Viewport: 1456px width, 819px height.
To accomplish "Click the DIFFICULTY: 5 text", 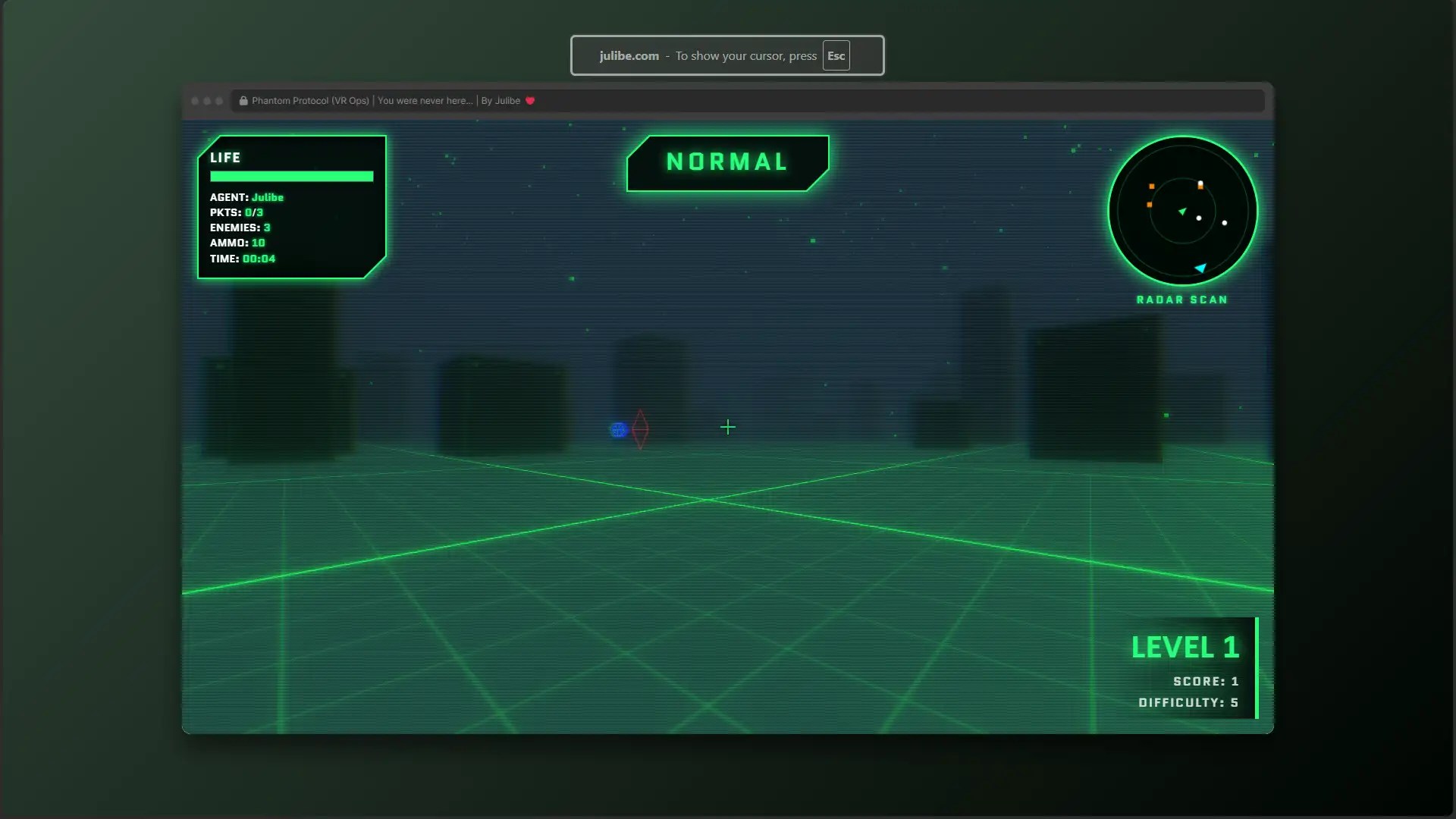I will click(x=1188, y=703).
